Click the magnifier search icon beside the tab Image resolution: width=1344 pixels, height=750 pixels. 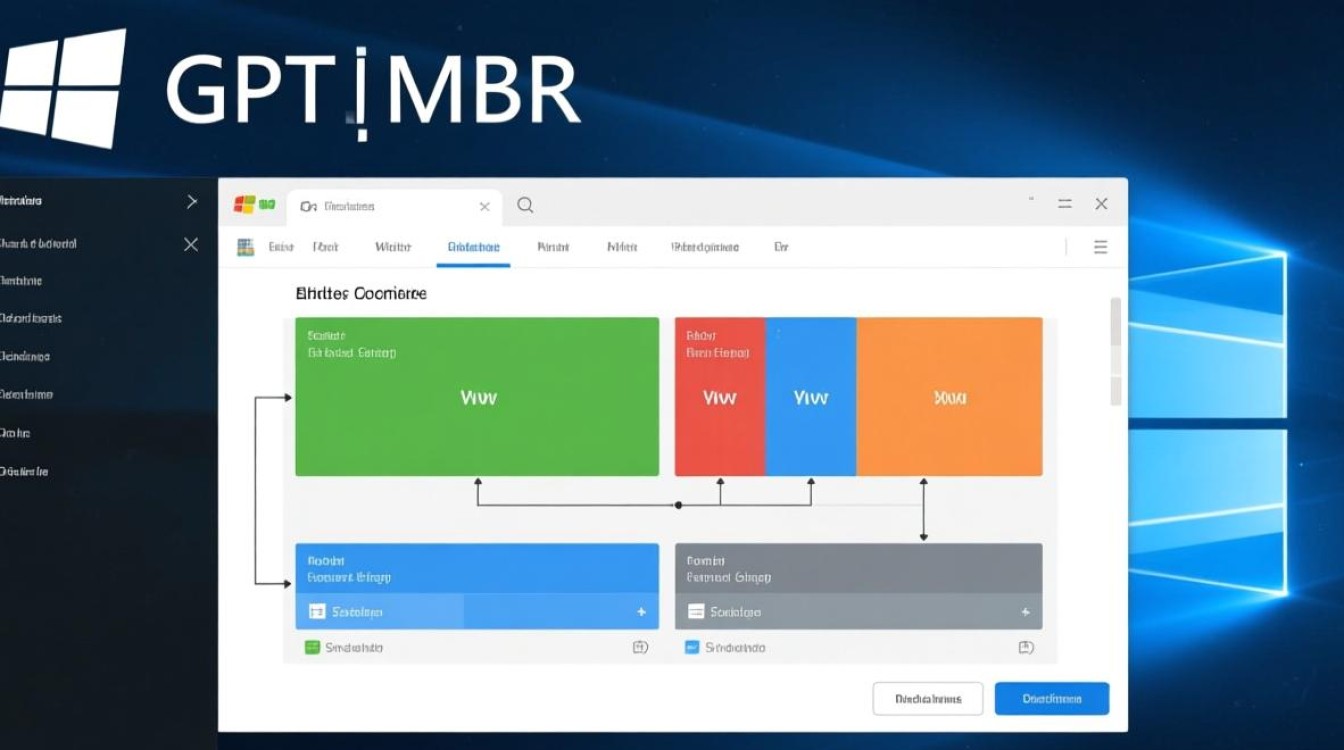click(x=525, y=205)
